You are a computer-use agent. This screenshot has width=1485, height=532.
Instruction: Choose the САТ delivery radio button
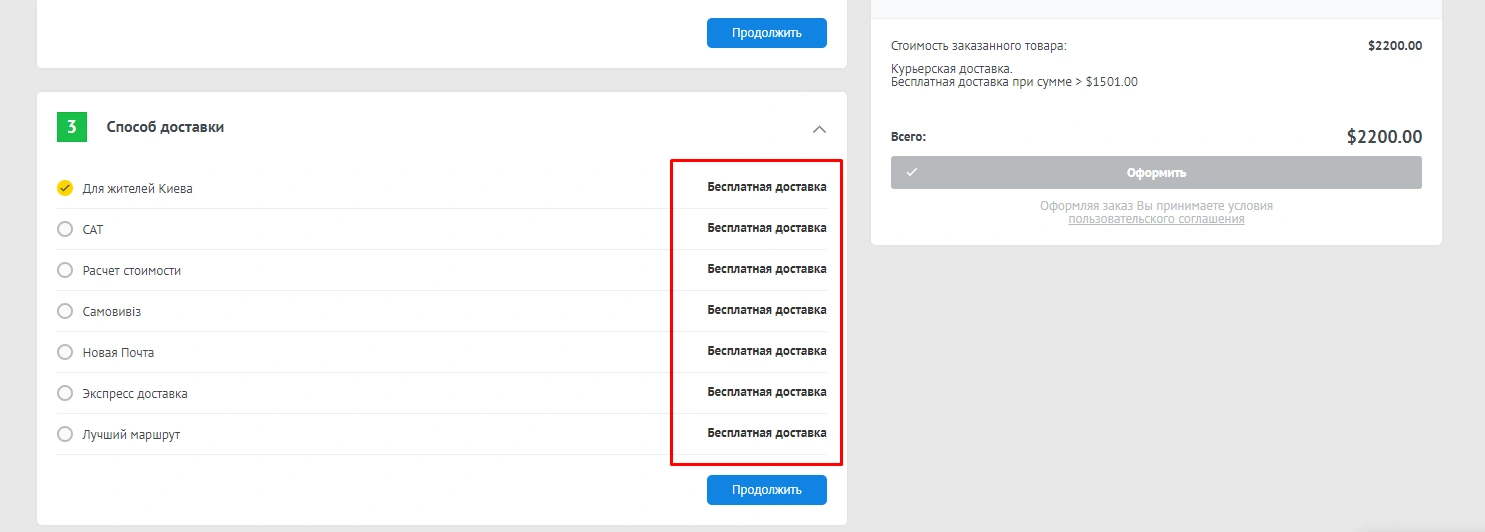click(65, 229)
